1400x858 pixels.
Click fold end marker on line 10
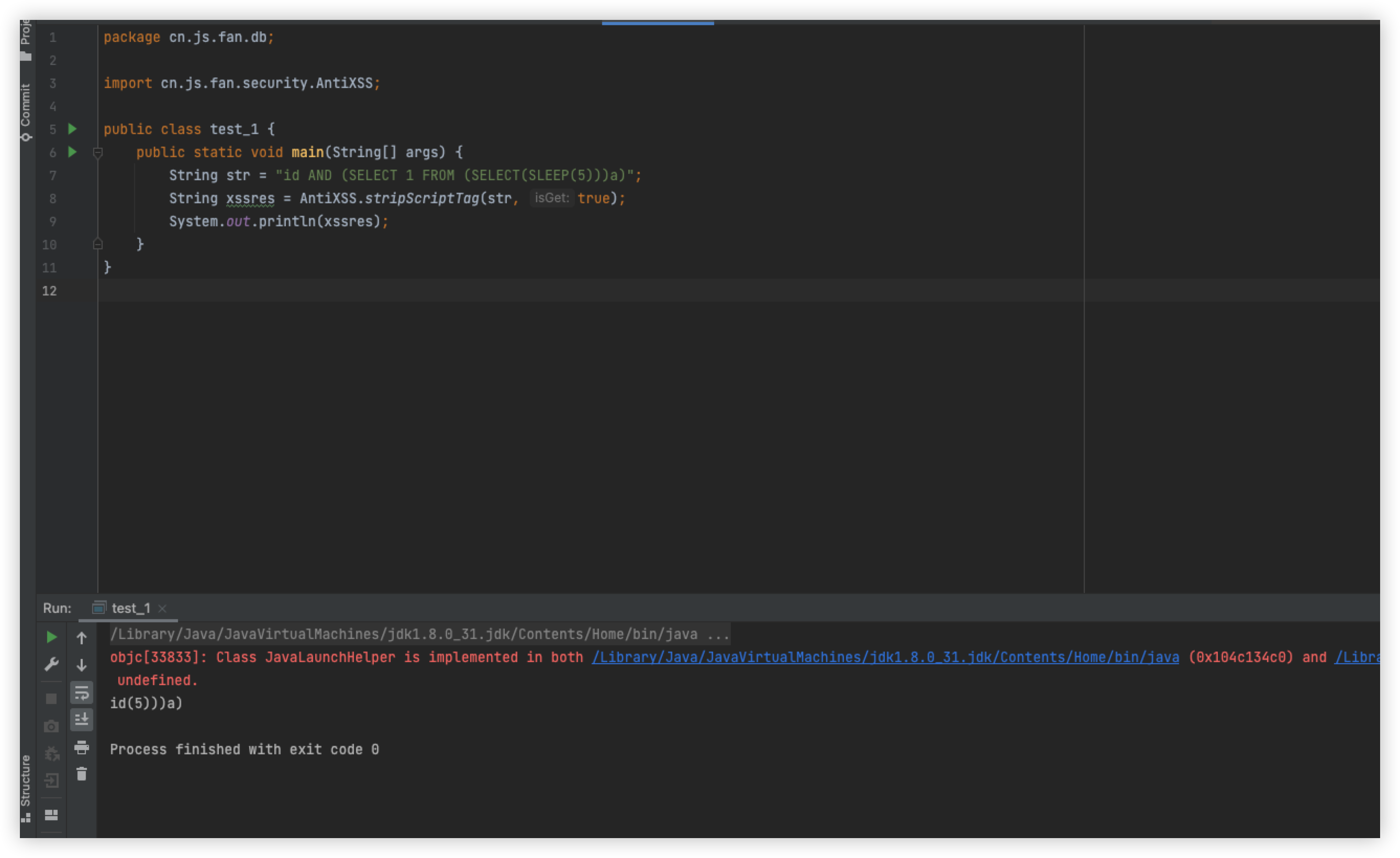(98, 245)
